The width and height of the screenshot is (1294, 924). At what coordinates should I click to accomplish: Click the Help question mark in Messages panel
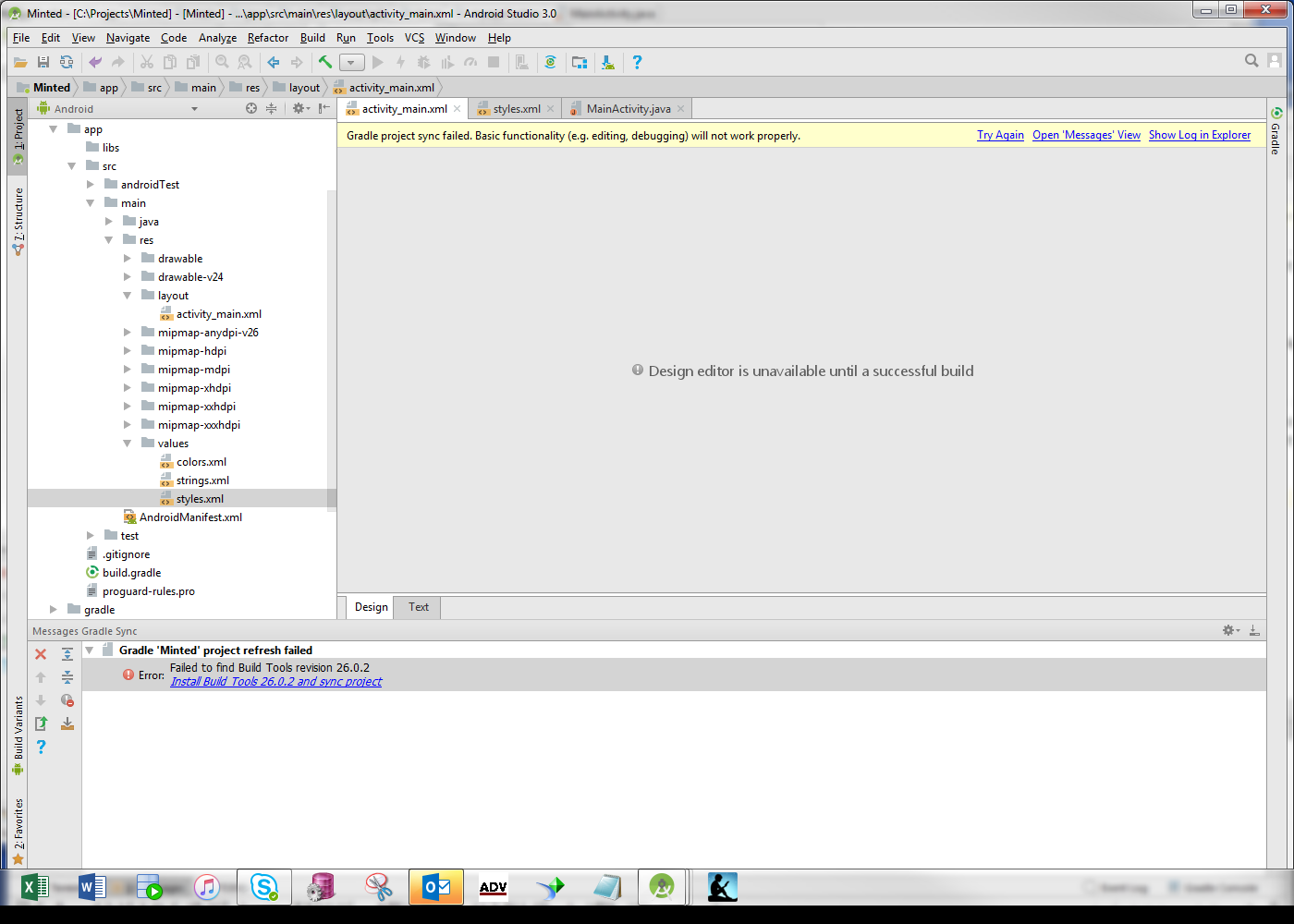41,747
